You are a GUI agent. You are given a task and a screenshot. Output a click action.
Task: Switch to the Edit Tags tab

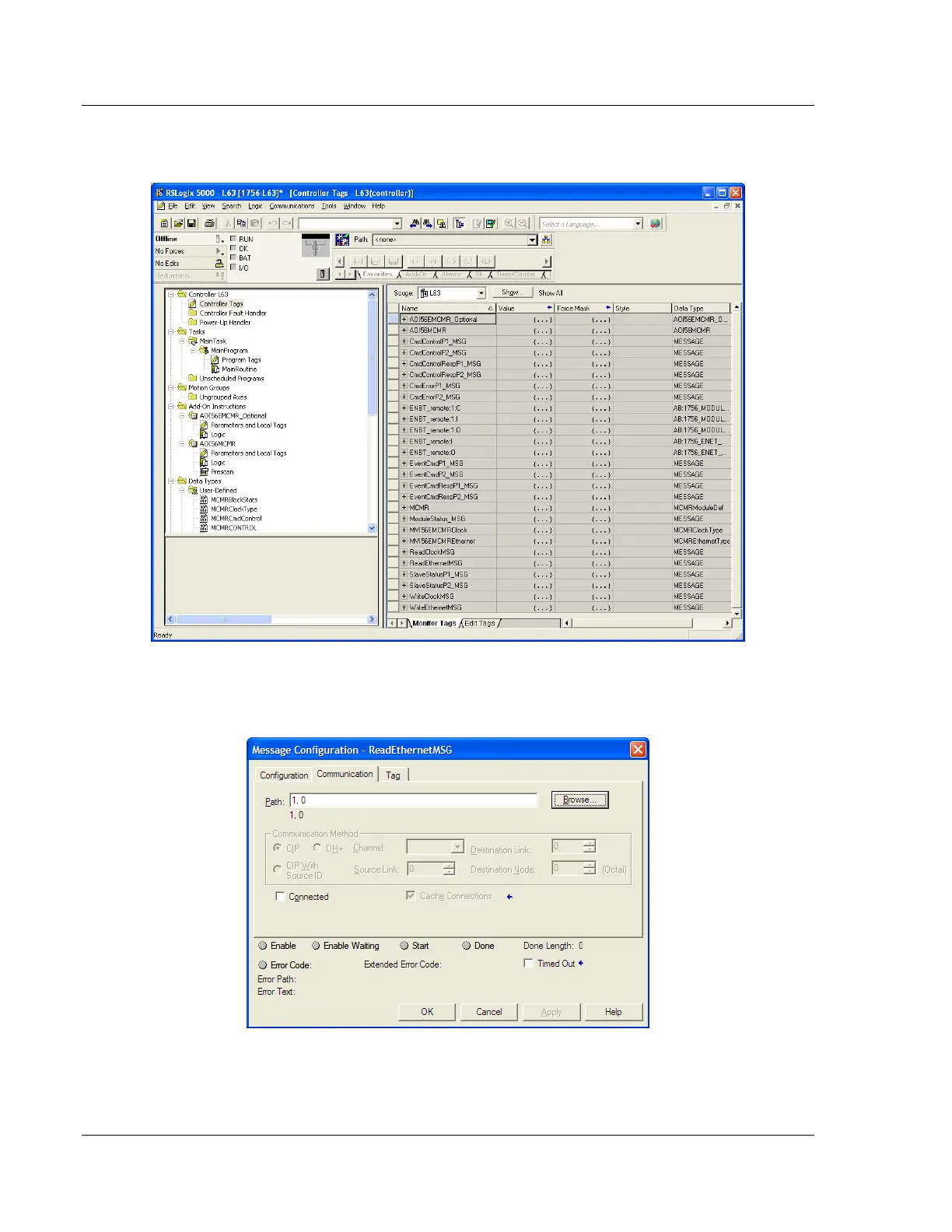click(x=479, y=624)
